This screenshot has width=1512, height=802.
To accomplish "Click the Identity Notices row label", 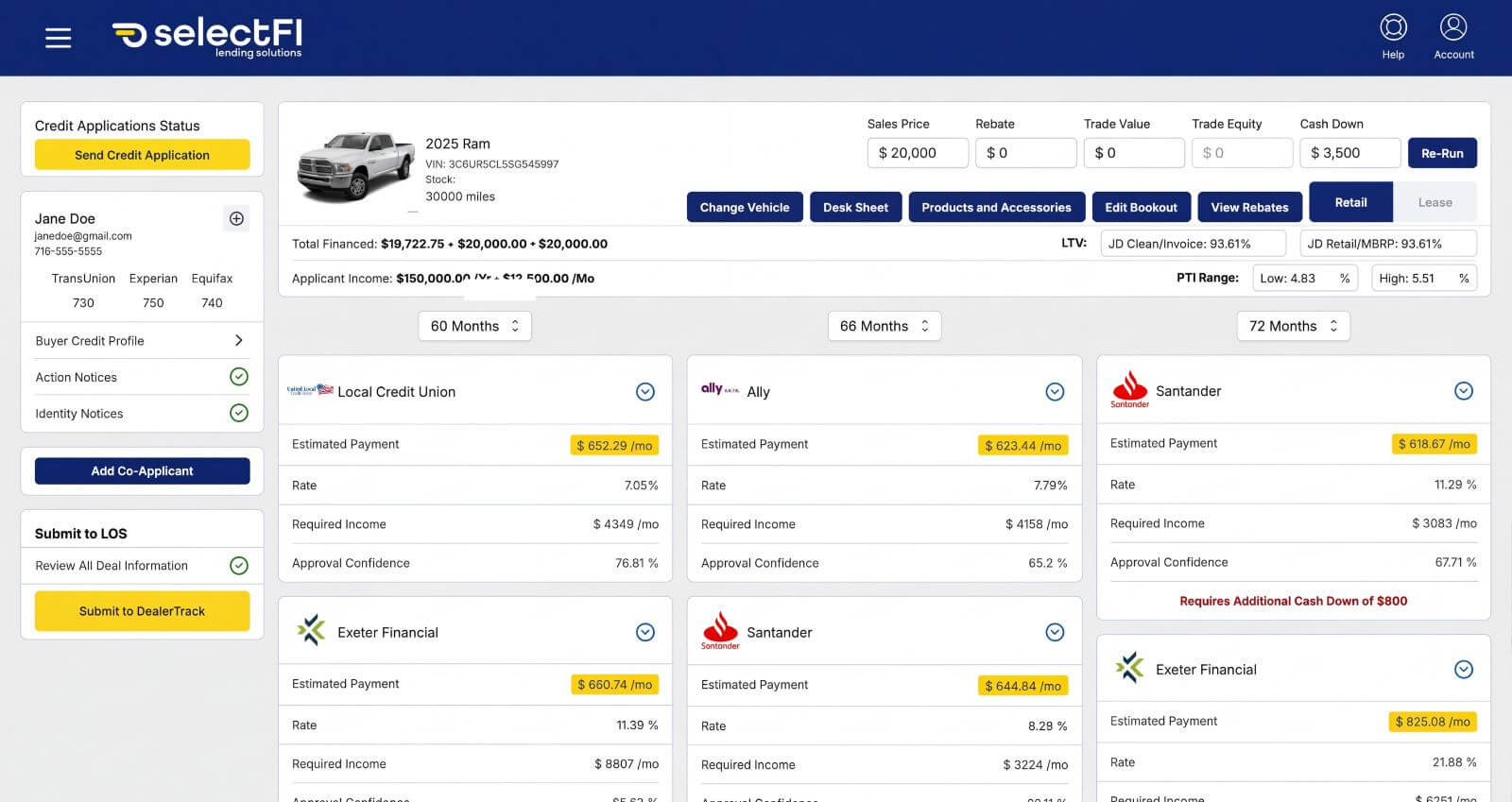I will (x=79, y=413).
